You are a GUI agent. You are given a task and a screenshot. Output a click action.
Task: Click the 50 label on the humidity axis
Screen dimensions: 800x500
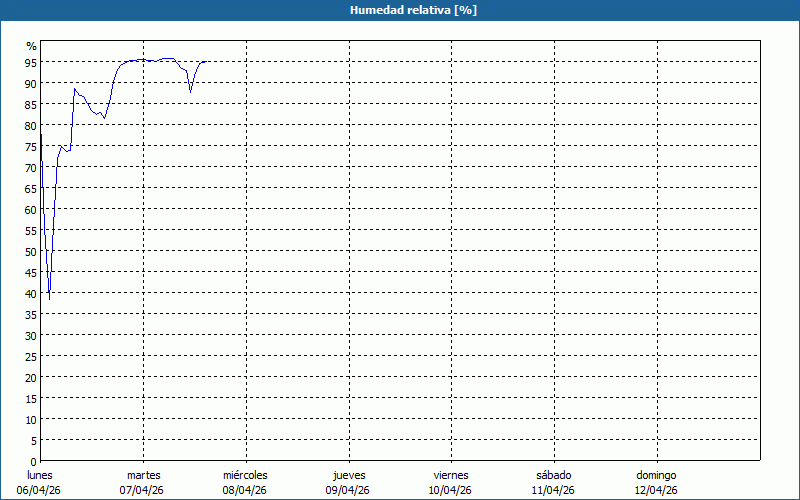pyautogui.click(x=31, y=251)
